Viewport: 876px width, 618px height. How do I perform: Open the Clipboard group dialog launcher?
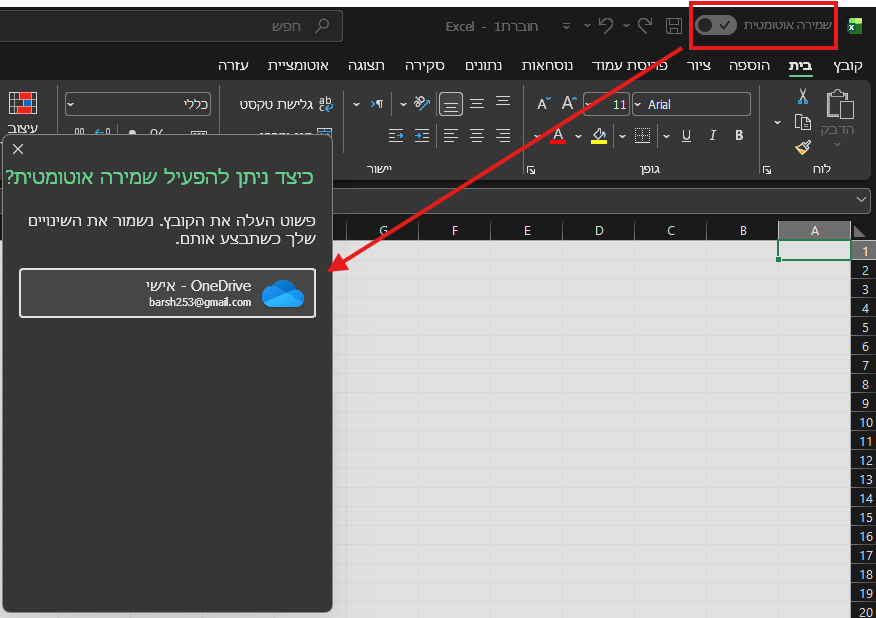coord(767,170)
